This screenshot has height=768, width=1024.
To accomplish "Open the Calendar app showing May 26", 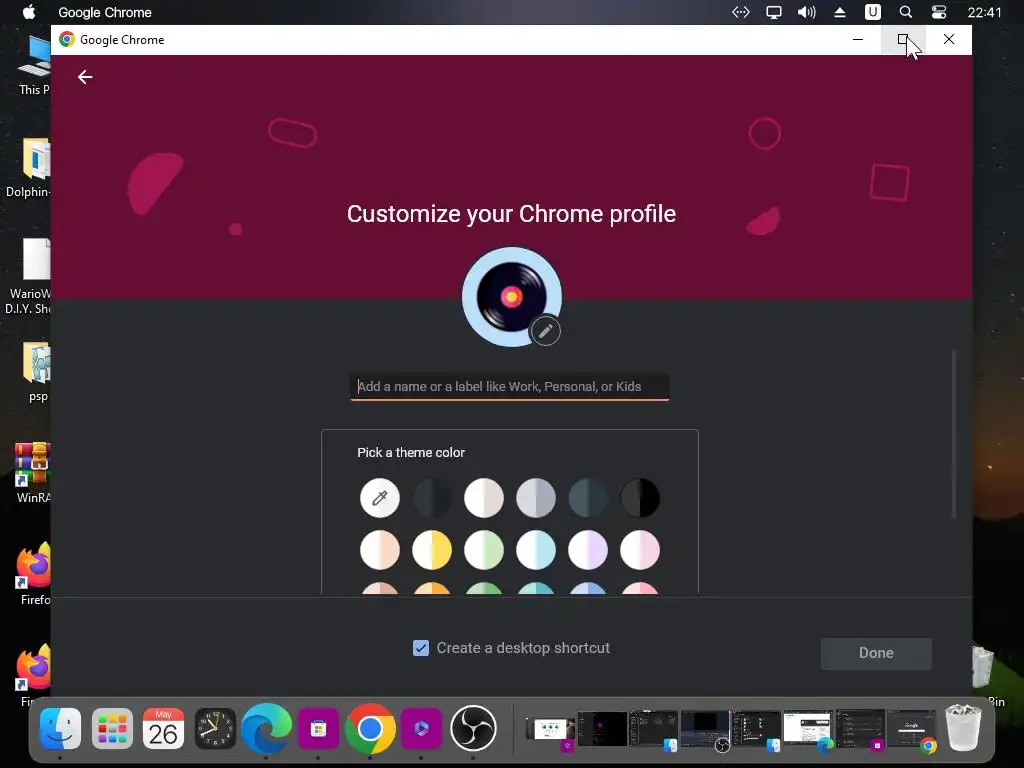I will pos(163,728).
